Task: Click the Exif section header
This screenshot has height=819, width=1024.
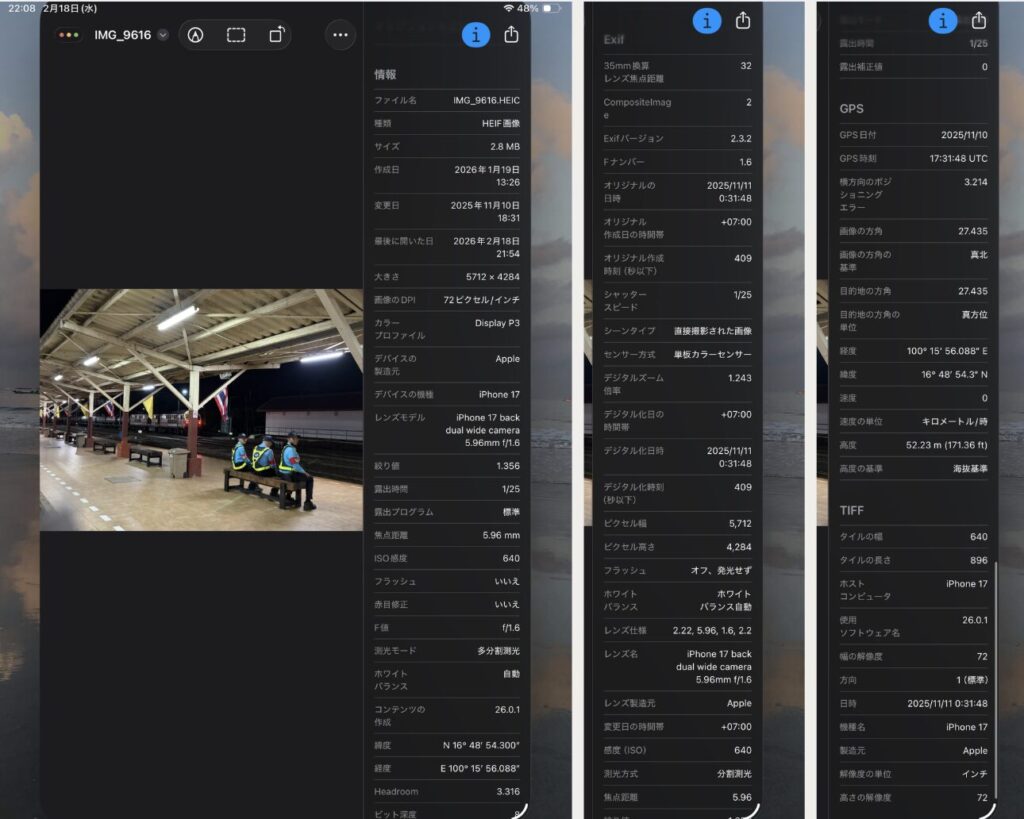Action: (x=614, y=40)
